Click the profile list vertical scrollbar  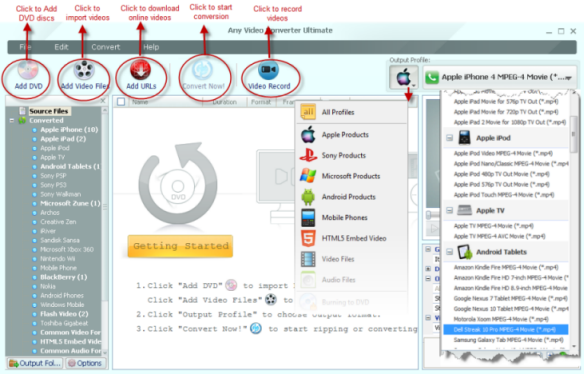(x=574, y=134)
